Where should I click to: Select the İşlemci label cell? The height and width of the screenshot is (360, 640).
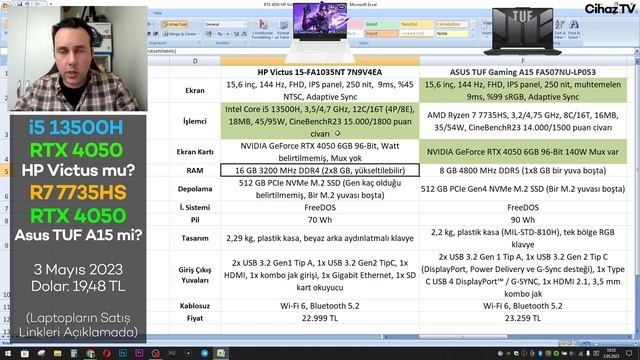(195, 121)
